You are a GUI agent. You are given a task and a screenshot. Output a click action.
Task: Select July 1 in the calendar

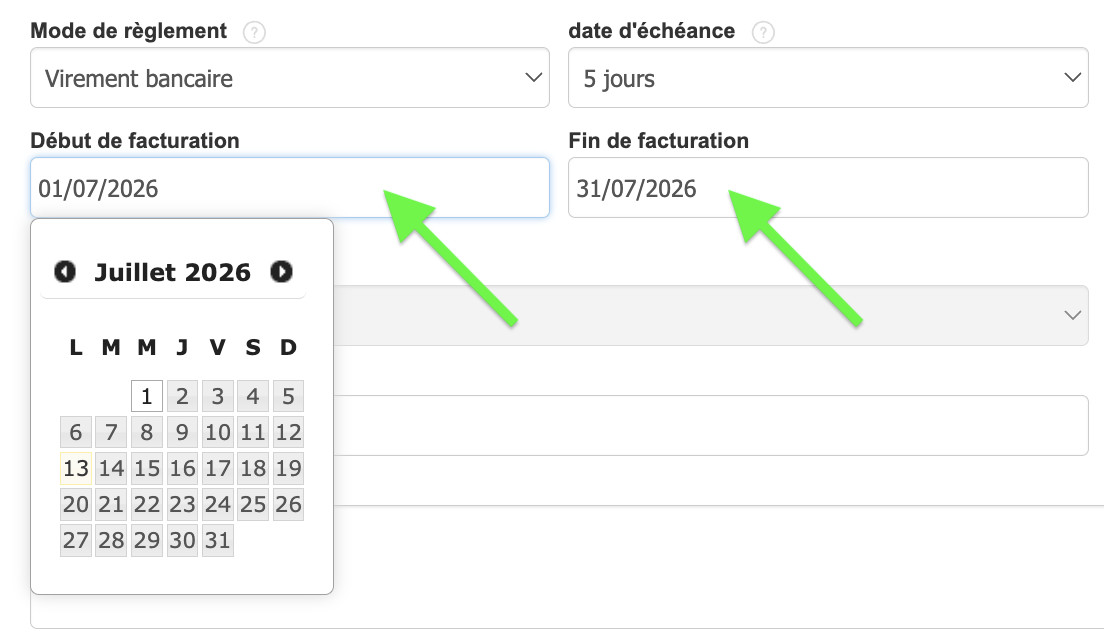pos(146,396)
